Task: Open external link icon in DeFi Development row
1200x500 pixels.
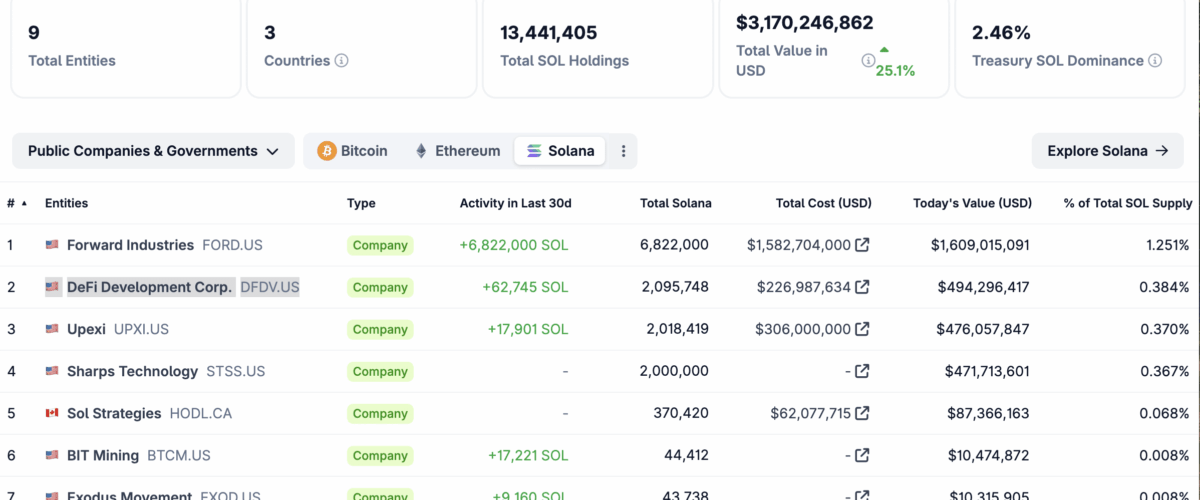Action: coord(862,287)
